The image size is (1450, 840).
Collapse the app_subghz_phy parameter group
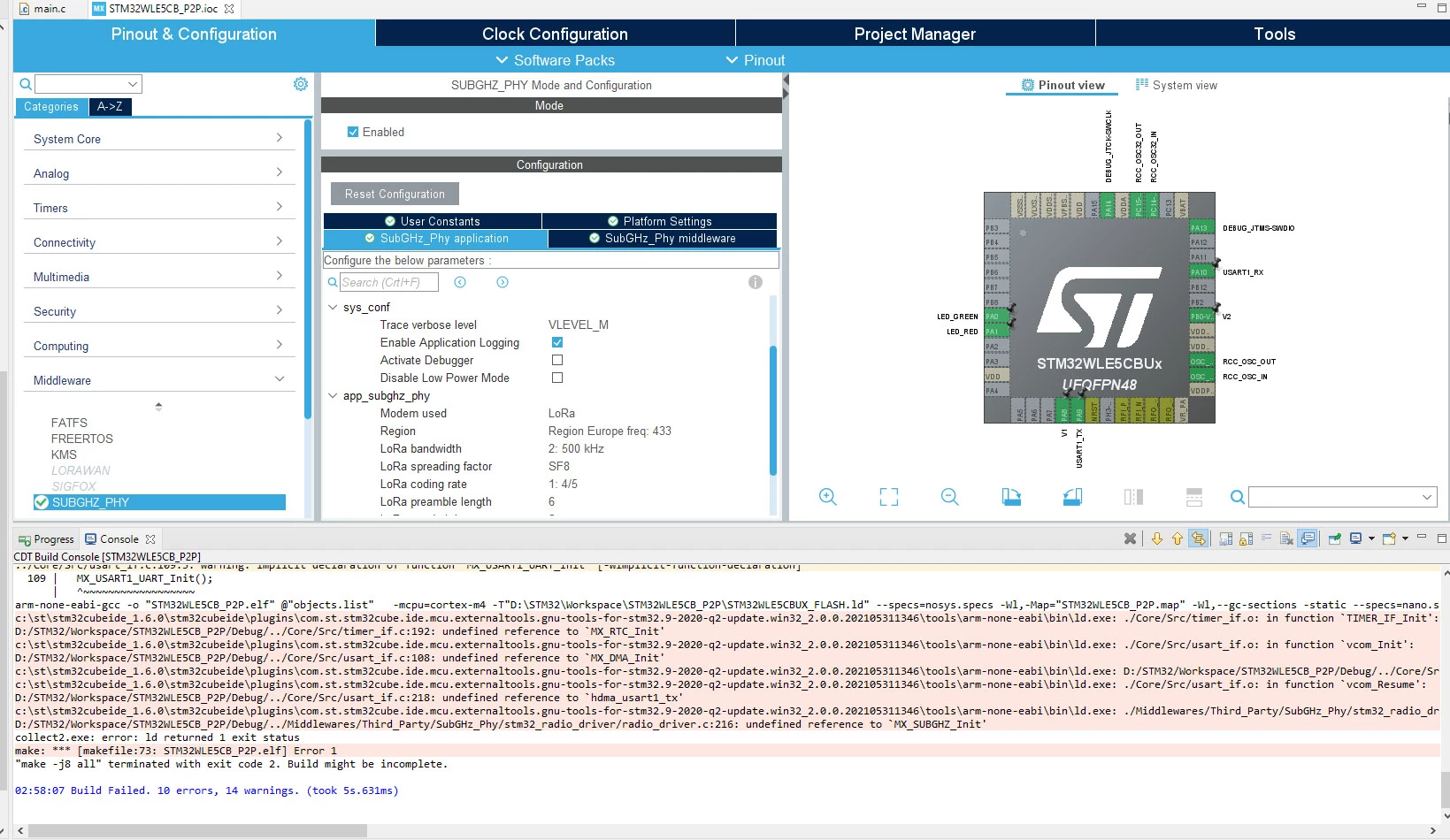[x=333, y=395]
